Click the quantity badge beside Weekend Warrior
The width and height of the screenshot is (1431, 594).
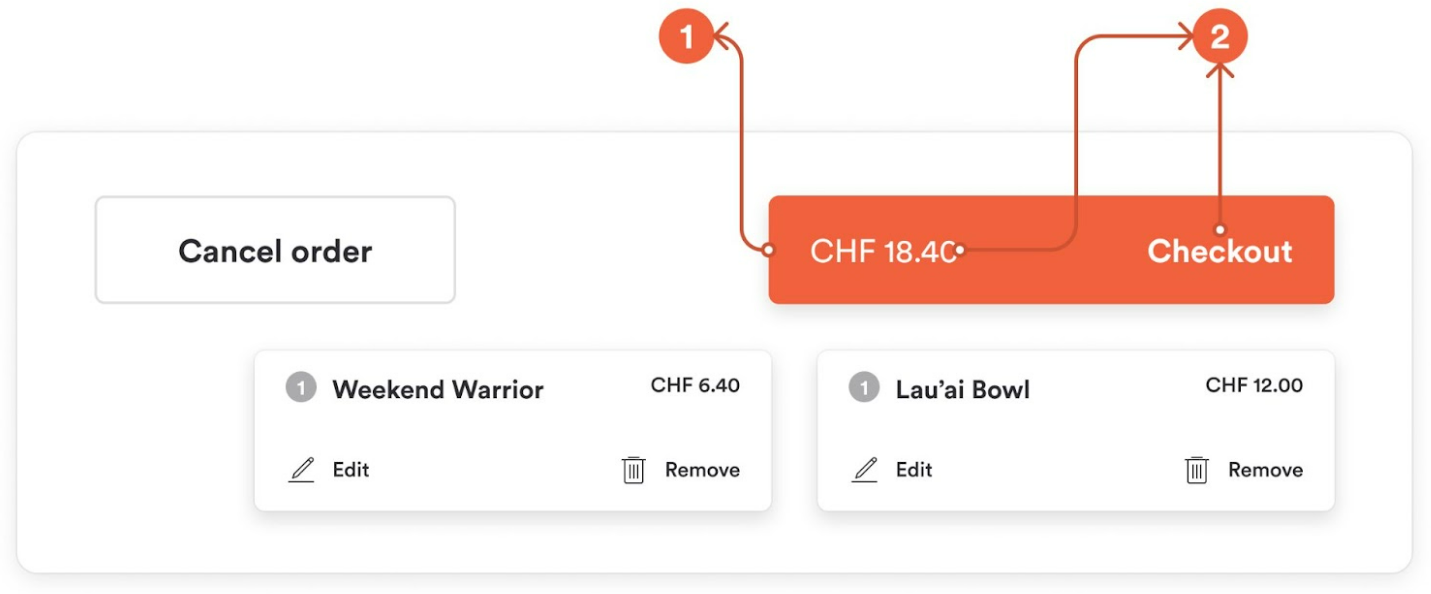[301, 387]
